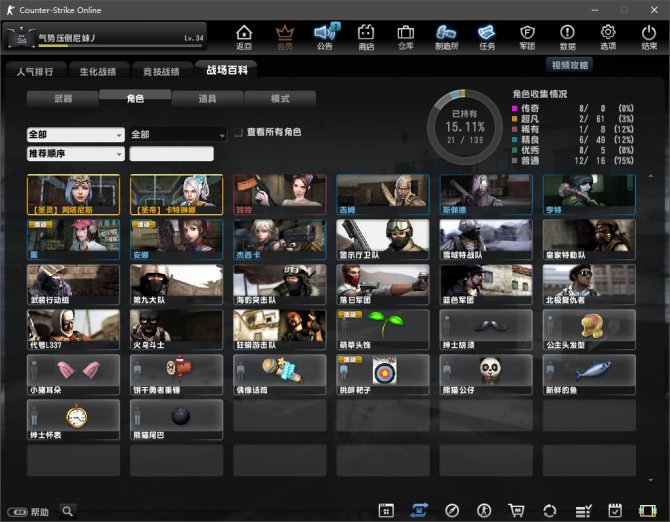Open the 公告 announcements speaker icon
The image size is (670, 522).
point(326,37)
